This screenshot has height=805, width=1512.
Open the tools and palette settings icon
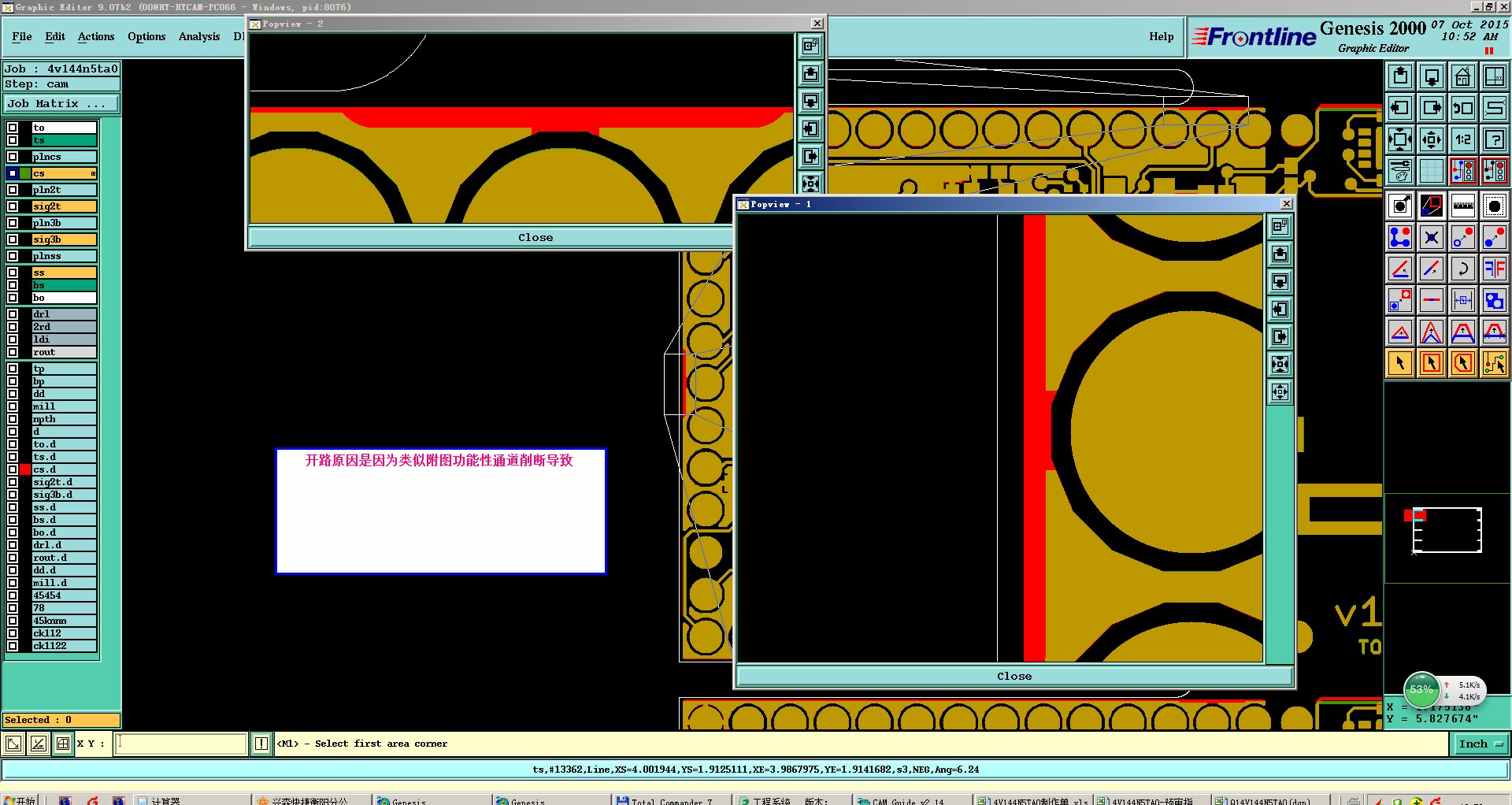pyautogui.click(x=1400, y=171)
